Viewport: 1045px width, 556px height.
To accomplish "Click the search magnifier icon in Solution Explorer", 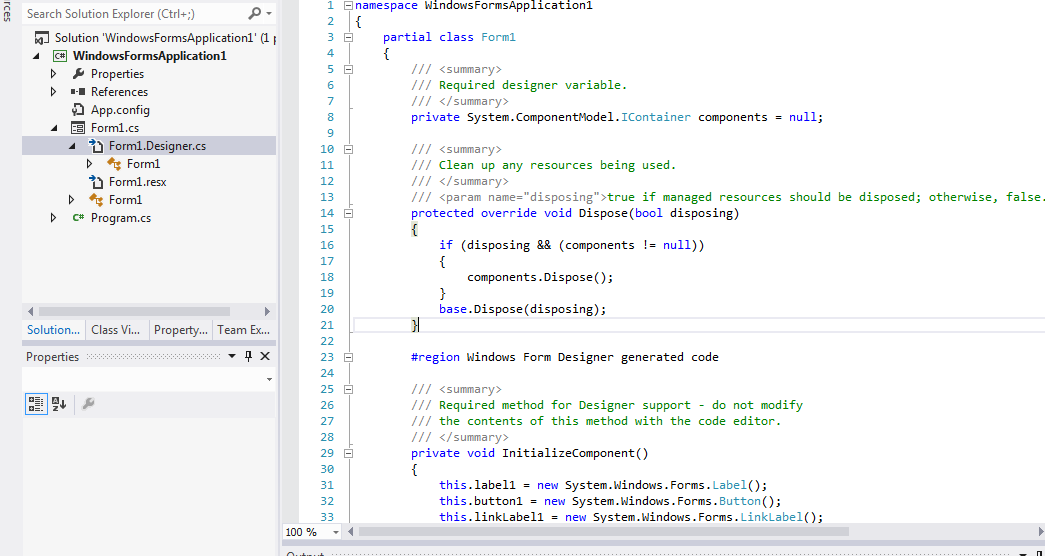I will [255, 13].
